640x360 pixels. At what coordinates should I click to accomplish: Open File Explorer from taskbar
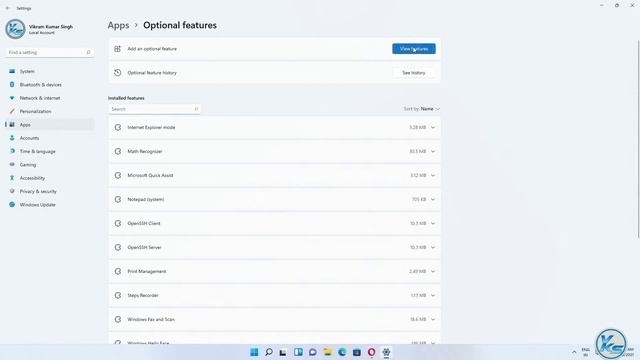(327, 352)
